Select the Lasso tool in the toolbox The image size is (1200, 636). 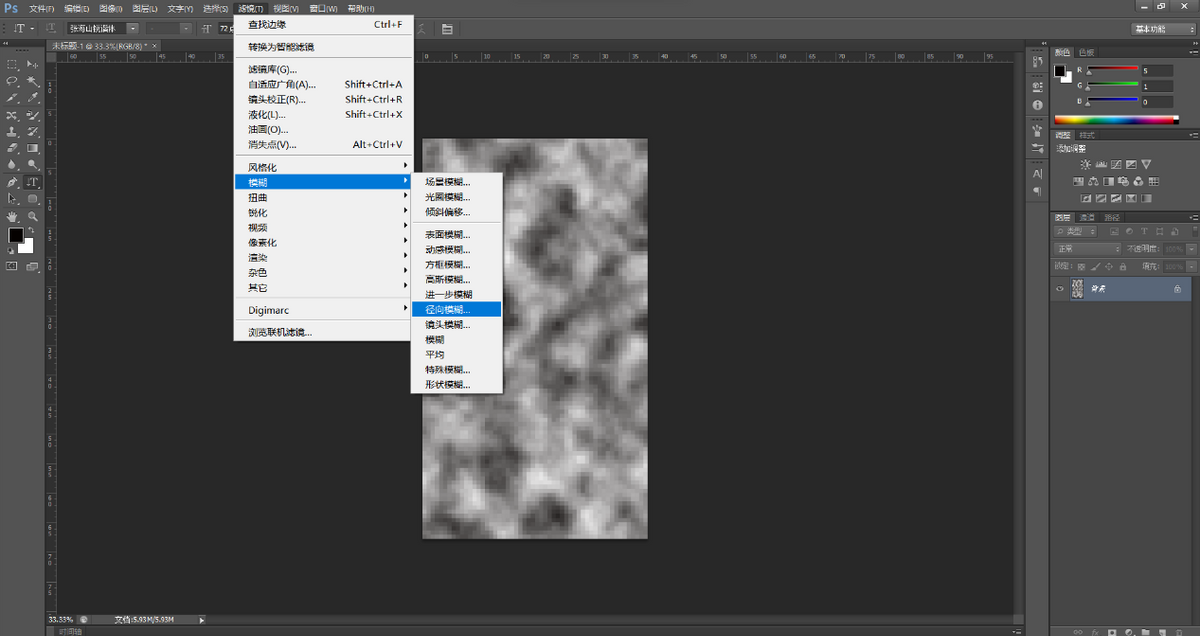pyautogui.click(x=12, y=81)
